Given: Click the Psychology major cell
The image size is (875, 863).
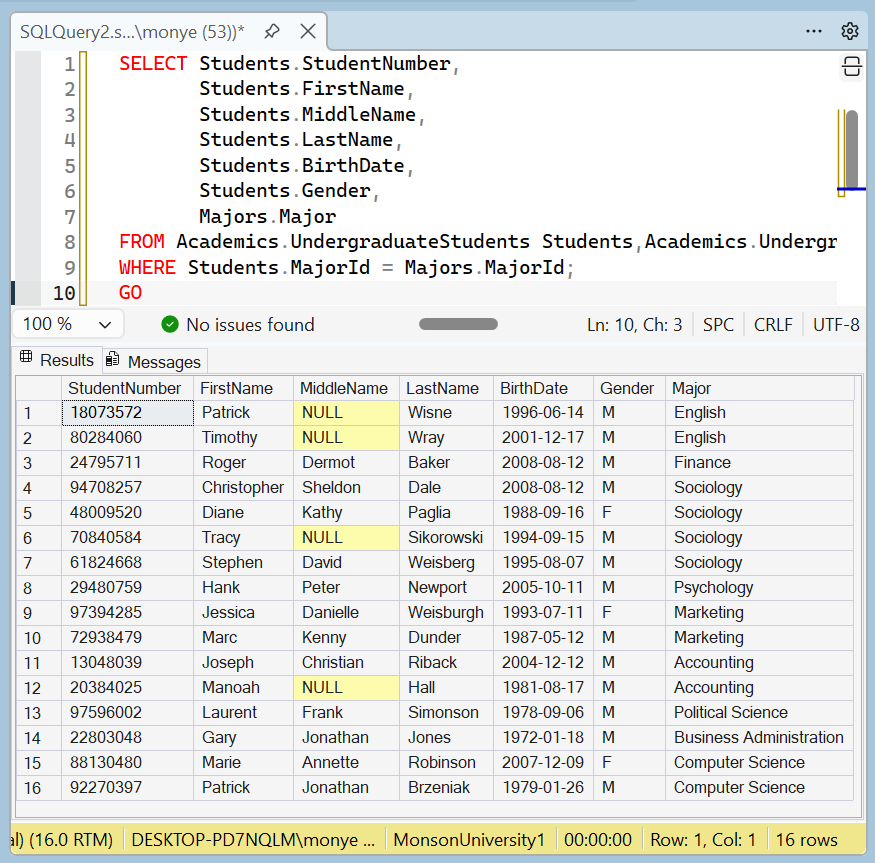Looking at the screenshot, I should [759, 587].
